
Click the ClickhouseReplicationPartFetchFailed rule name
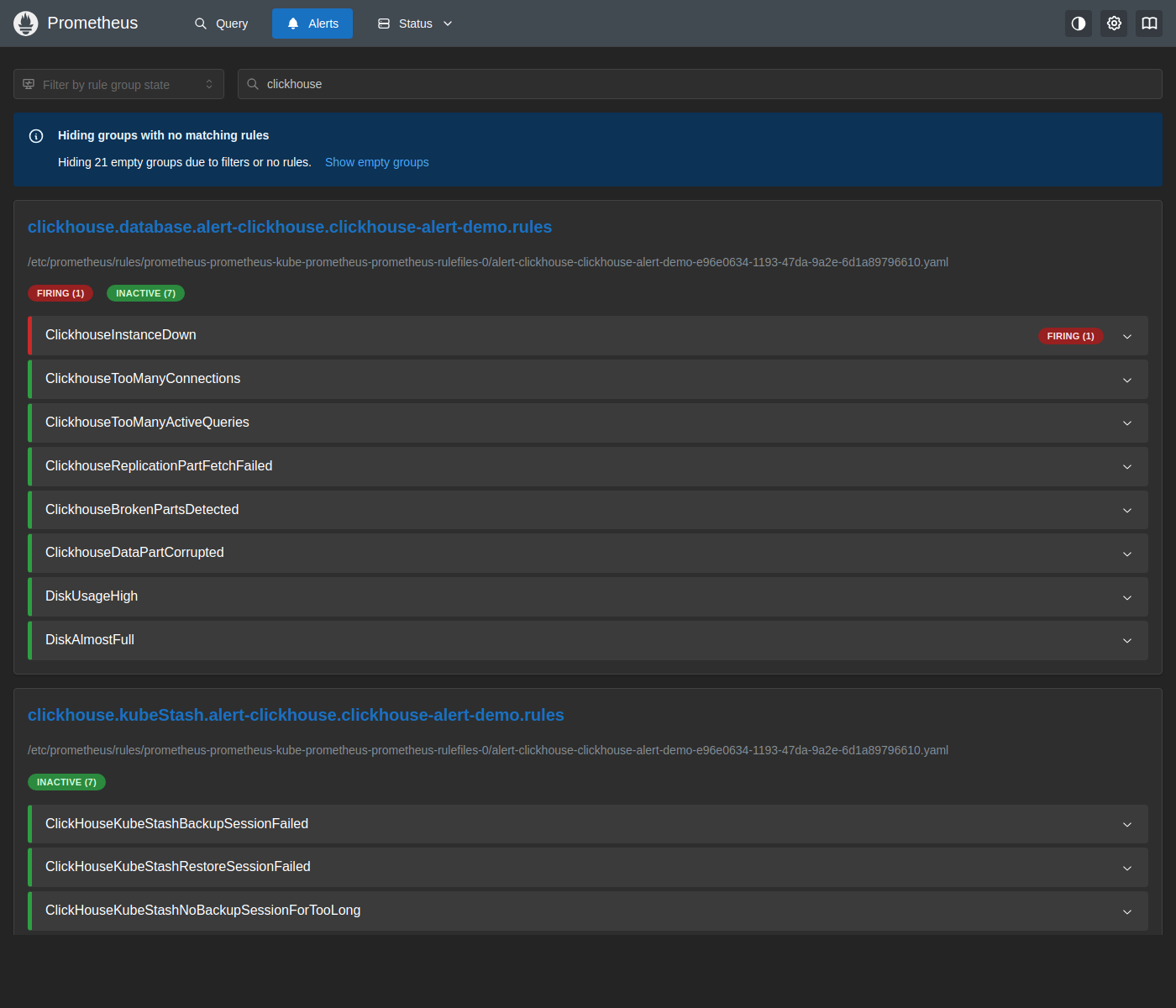coord(159,465)
